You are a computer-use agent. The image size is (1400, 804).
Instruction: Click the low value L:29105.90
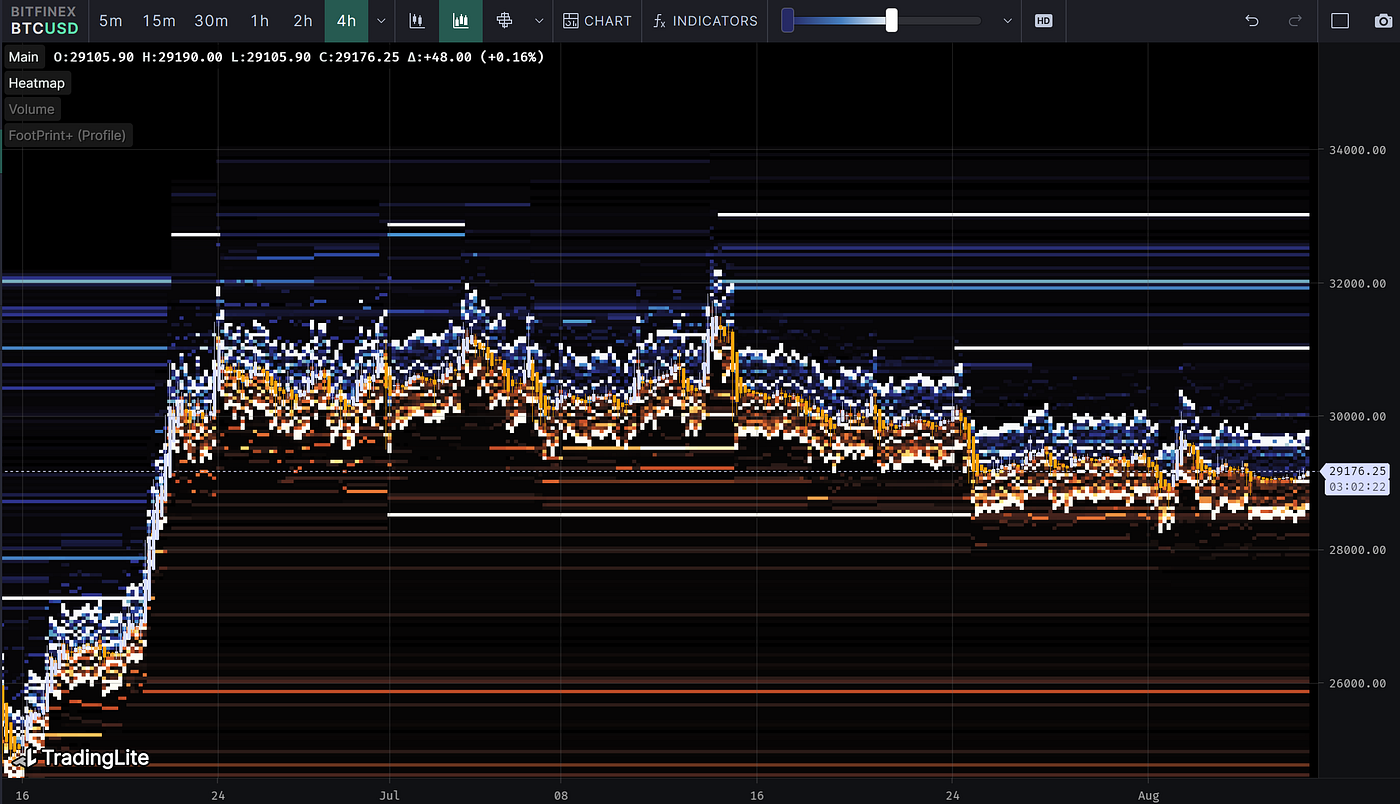(x=271, y=57)
